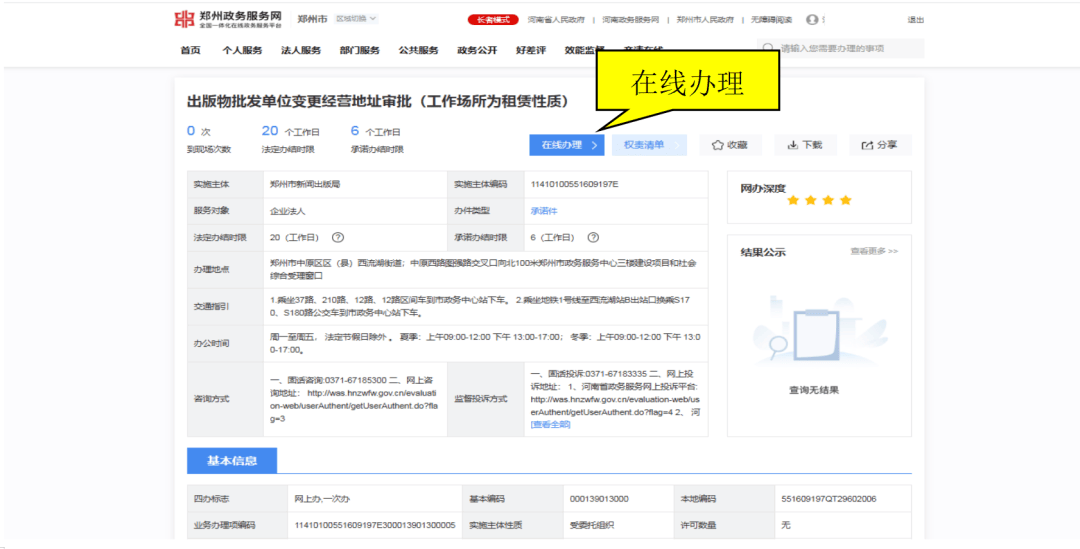Click the search magnifier icon

tap(768, 48)
